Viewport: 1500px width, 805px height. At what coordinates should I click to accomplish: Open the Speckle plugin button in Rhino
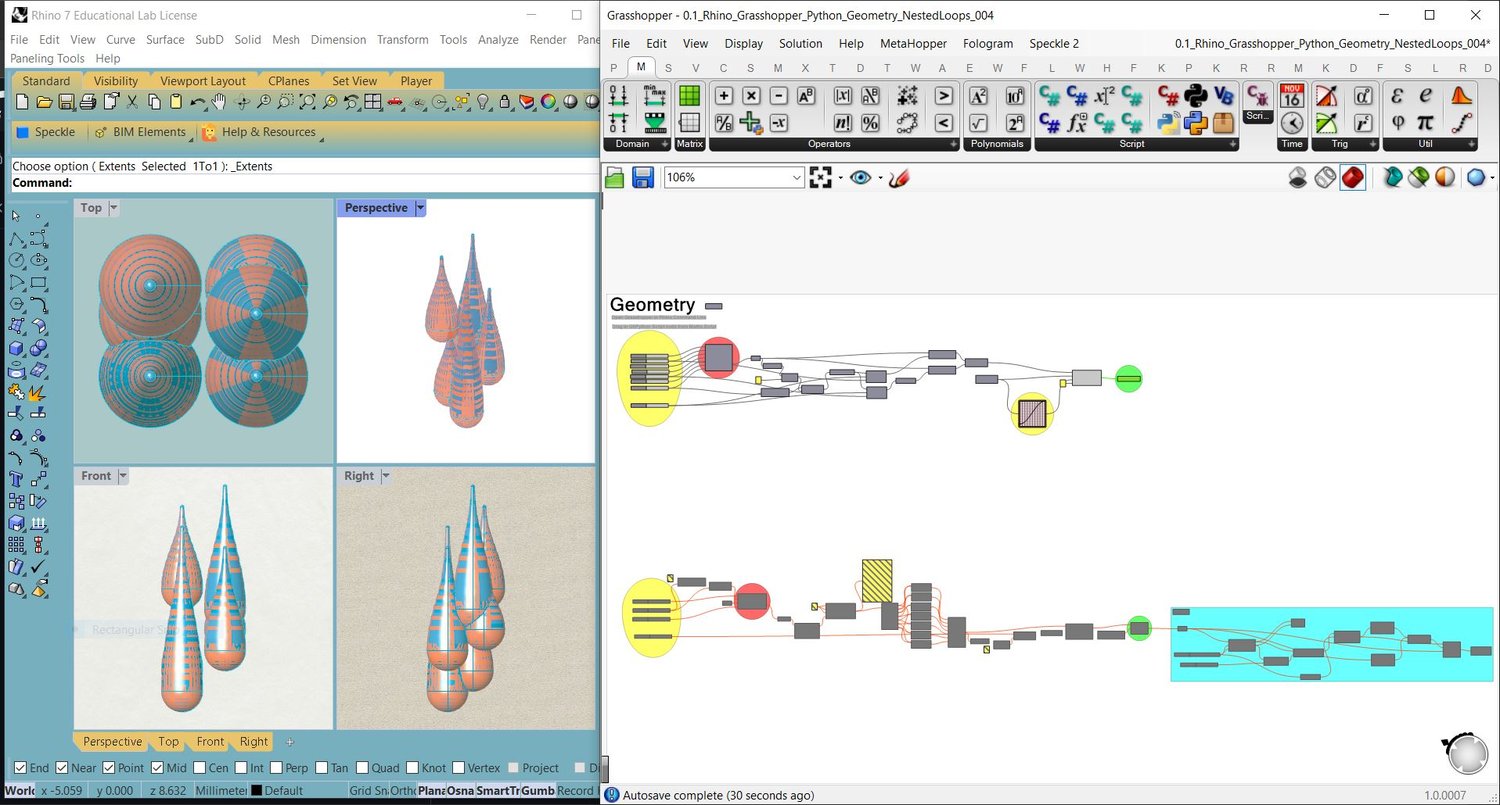point(46,132)
